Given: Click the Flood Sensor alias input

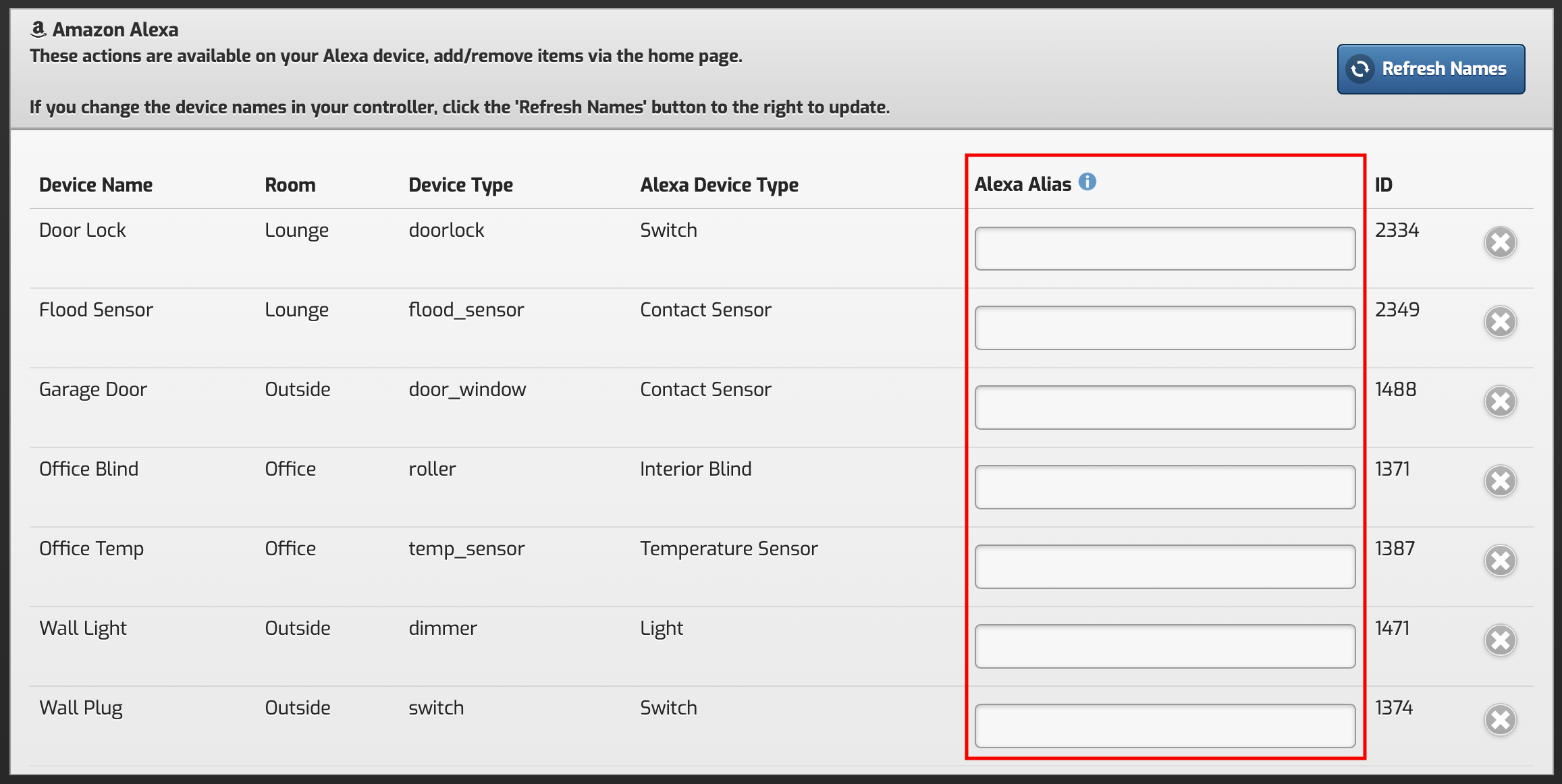Looking at the screenshot, I should 1164,329.
